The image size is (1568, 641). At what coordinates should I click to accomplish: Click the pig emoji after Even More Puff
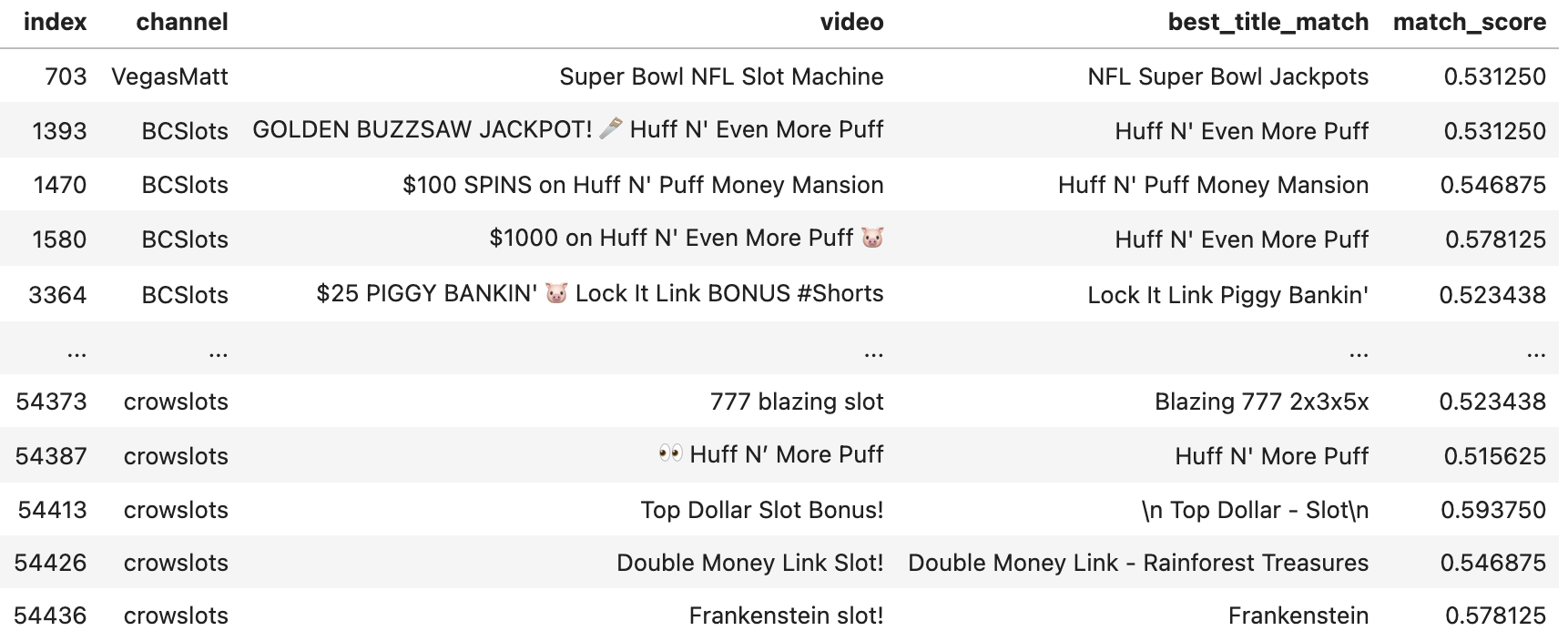[x=872, y=239]
